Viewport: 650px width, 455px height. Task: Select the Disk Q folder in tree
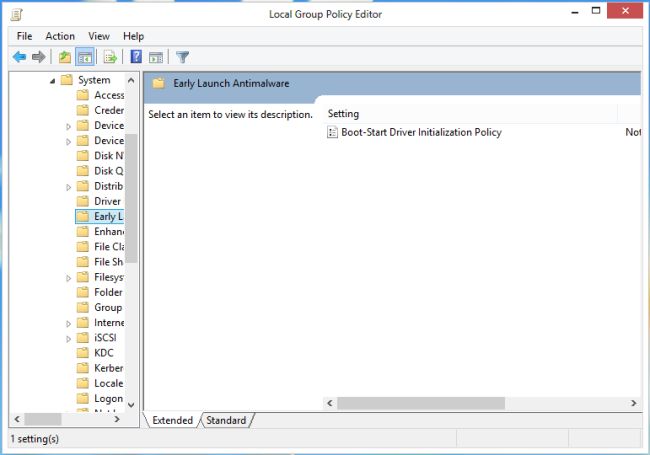(x=101, y=171)
